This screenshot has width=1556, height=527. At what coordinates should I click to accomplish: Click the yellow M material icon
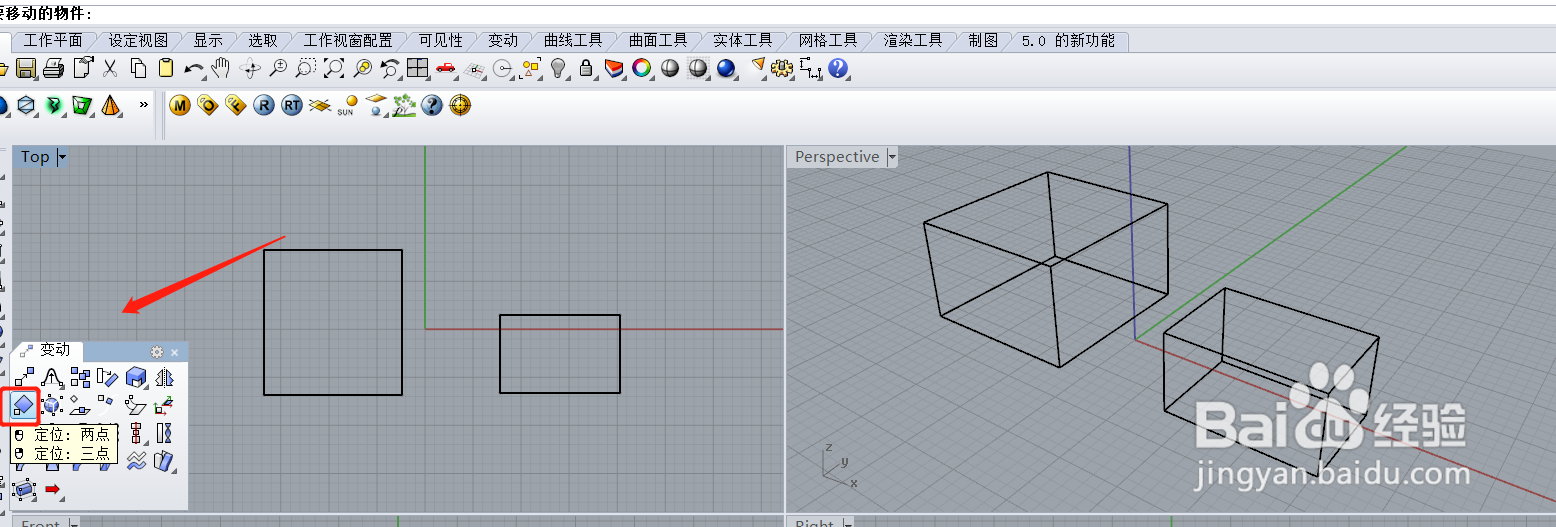click(180, 105)
